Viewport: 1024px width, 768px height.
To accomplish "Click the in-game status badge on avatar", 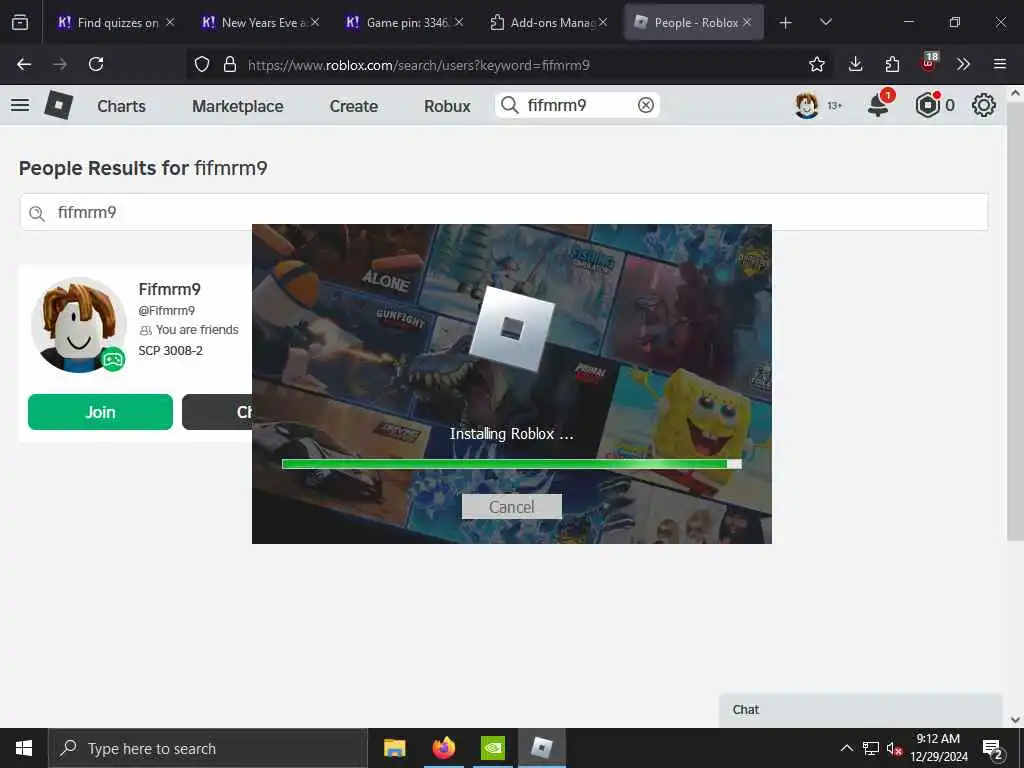I will (112, 359).
